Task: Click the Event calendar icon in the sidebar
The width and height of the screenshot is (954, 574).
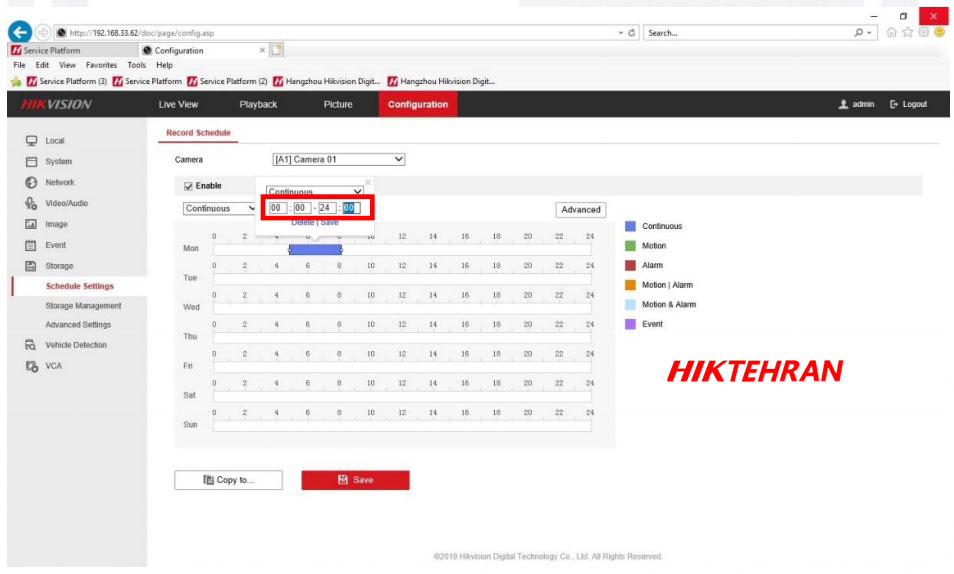Action: click(x=31, y=245)
